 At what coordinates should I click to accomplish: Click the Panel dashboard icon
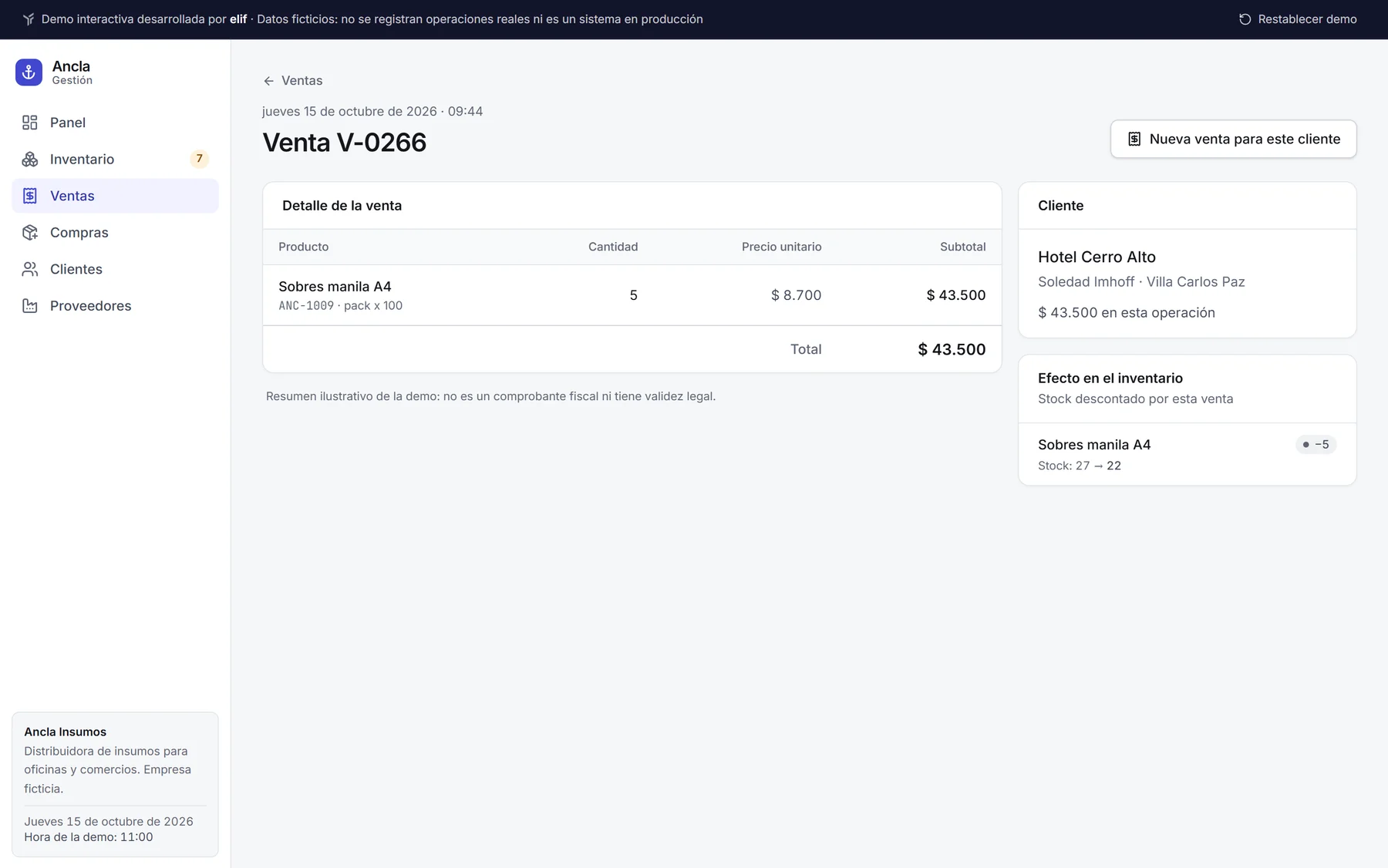coord(30,123)
